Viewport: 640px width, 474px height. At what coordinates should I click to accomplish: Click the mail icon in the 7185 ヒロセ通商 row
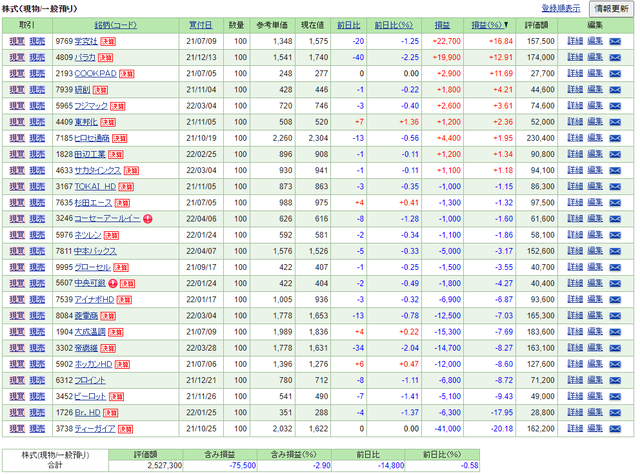[615, 138]
